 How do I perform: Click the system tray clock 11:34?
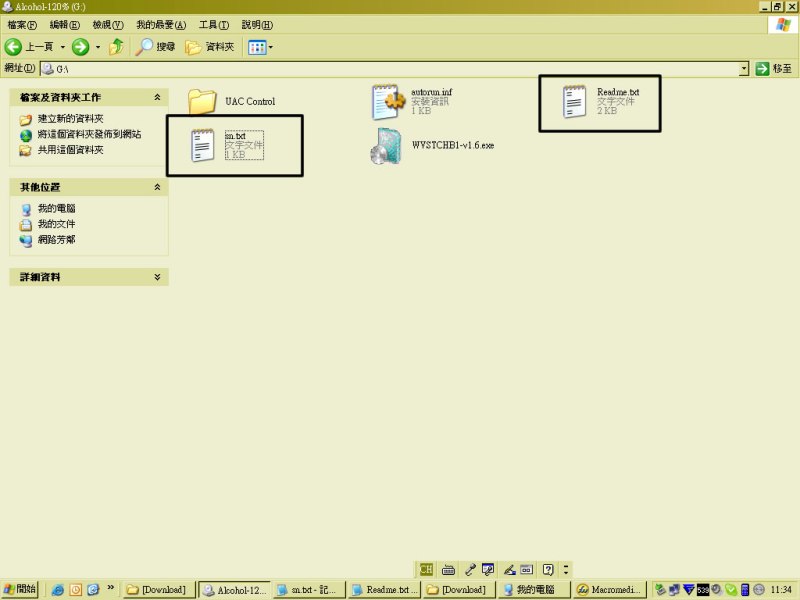pos(781,589)
